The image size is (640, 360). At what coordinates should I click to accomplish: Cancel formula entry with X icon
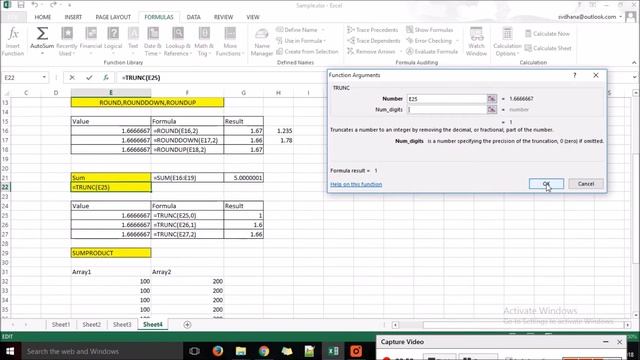coord(72,78)
